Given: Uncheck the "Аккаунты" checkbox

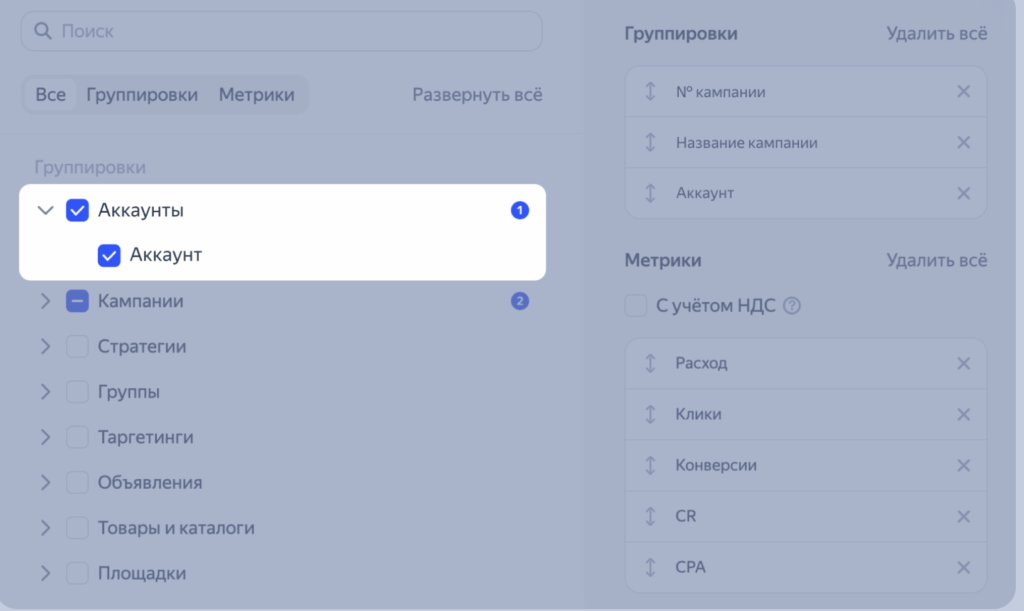Looking at the screenshot, I should pos(77,210).
